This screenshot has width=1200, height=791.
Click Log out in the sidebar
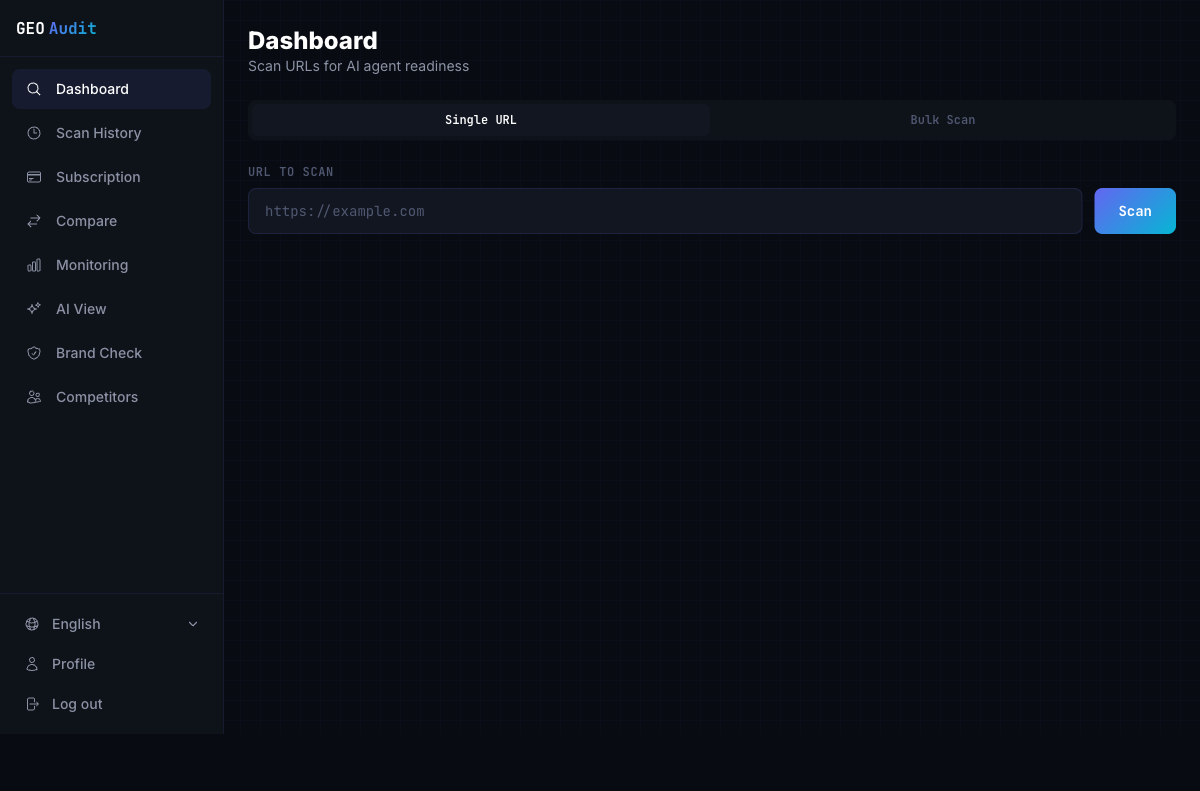[x=77, y=704]
